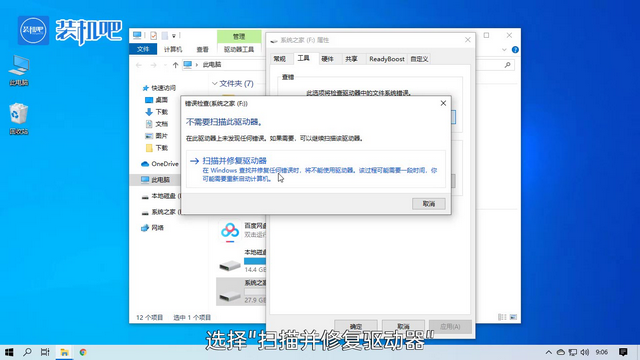Go up one folder level

point(176,65)
